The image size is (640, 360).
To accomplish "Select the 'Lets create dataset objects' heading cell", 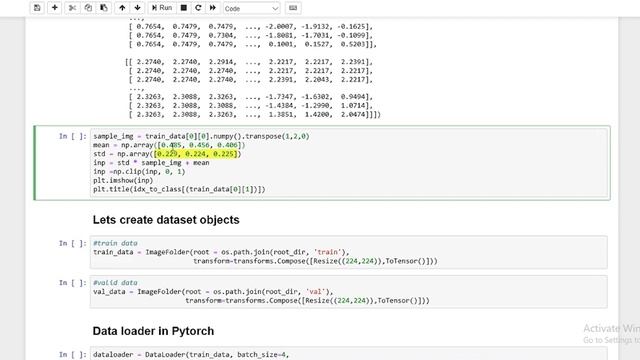I will click(x=166, y=220).
